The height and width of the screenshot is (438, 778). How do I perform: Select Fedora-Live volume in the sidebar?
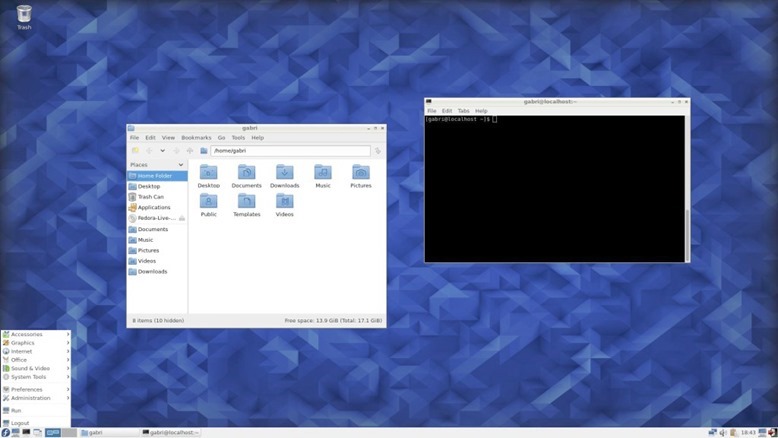[152, 218]
